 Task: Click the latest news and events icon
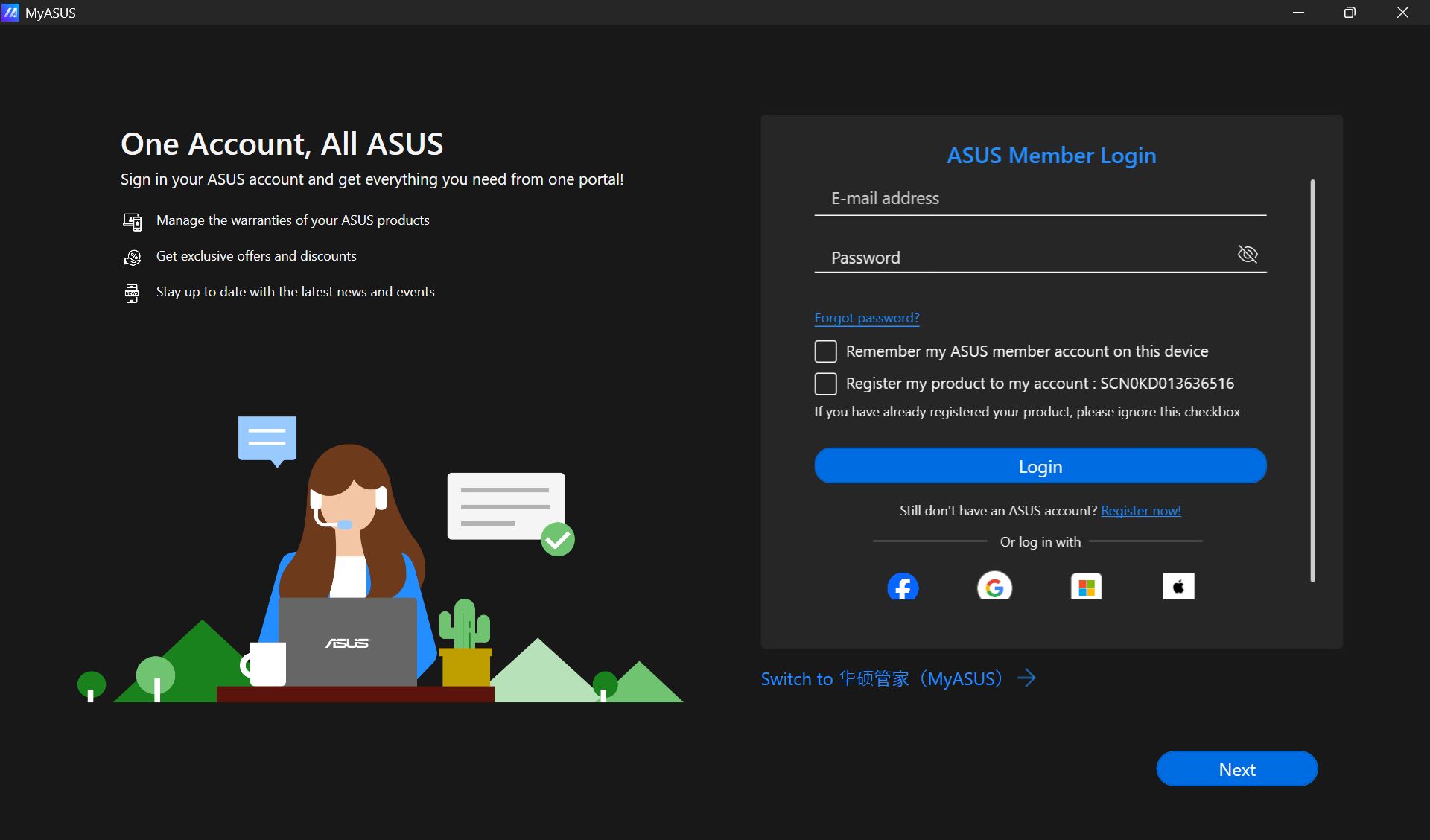(132, 293)
